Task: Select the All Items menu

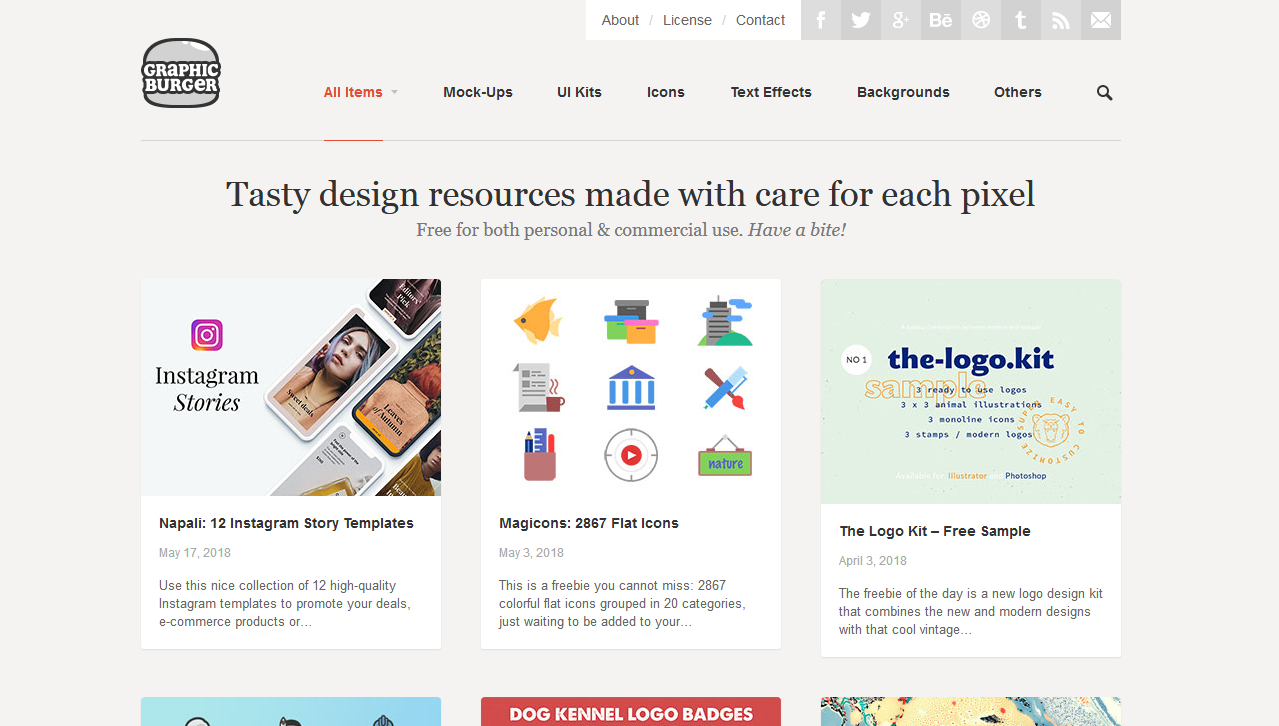Action: [x=353, y=92]
